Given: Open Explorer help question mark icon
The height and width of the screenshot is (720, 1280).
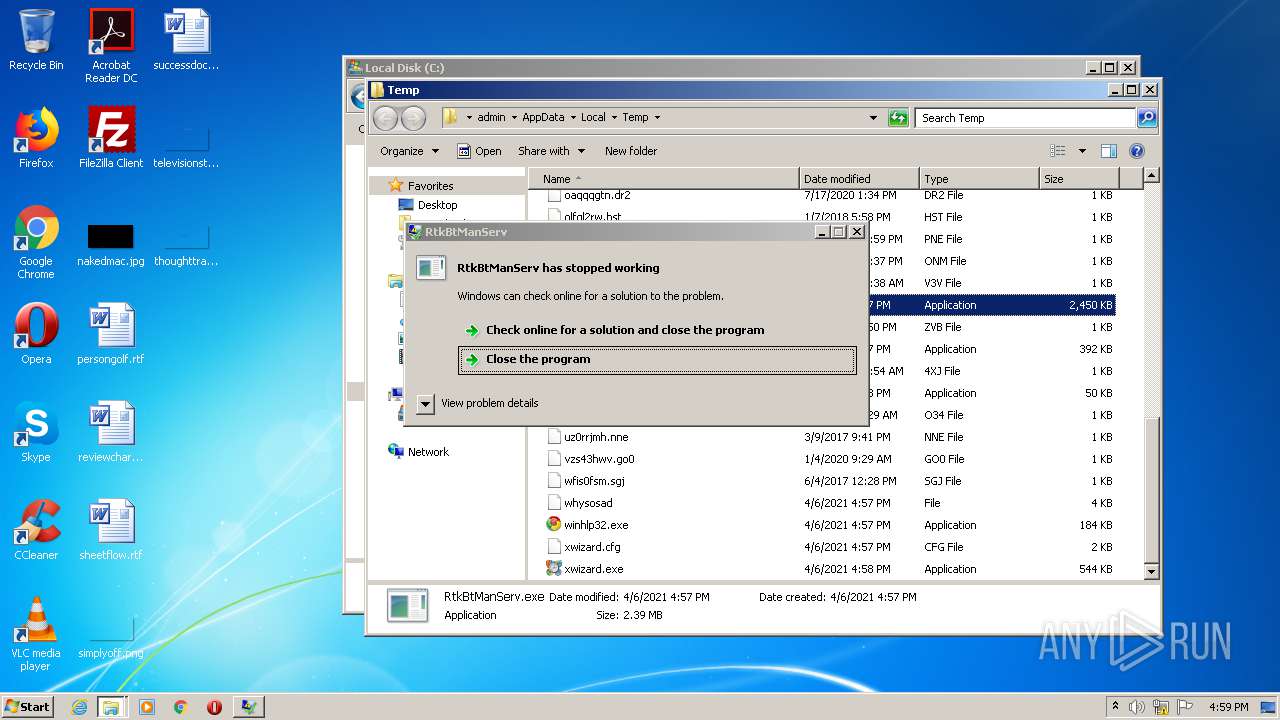Looking at the screenshot, I should [1136, 151].
